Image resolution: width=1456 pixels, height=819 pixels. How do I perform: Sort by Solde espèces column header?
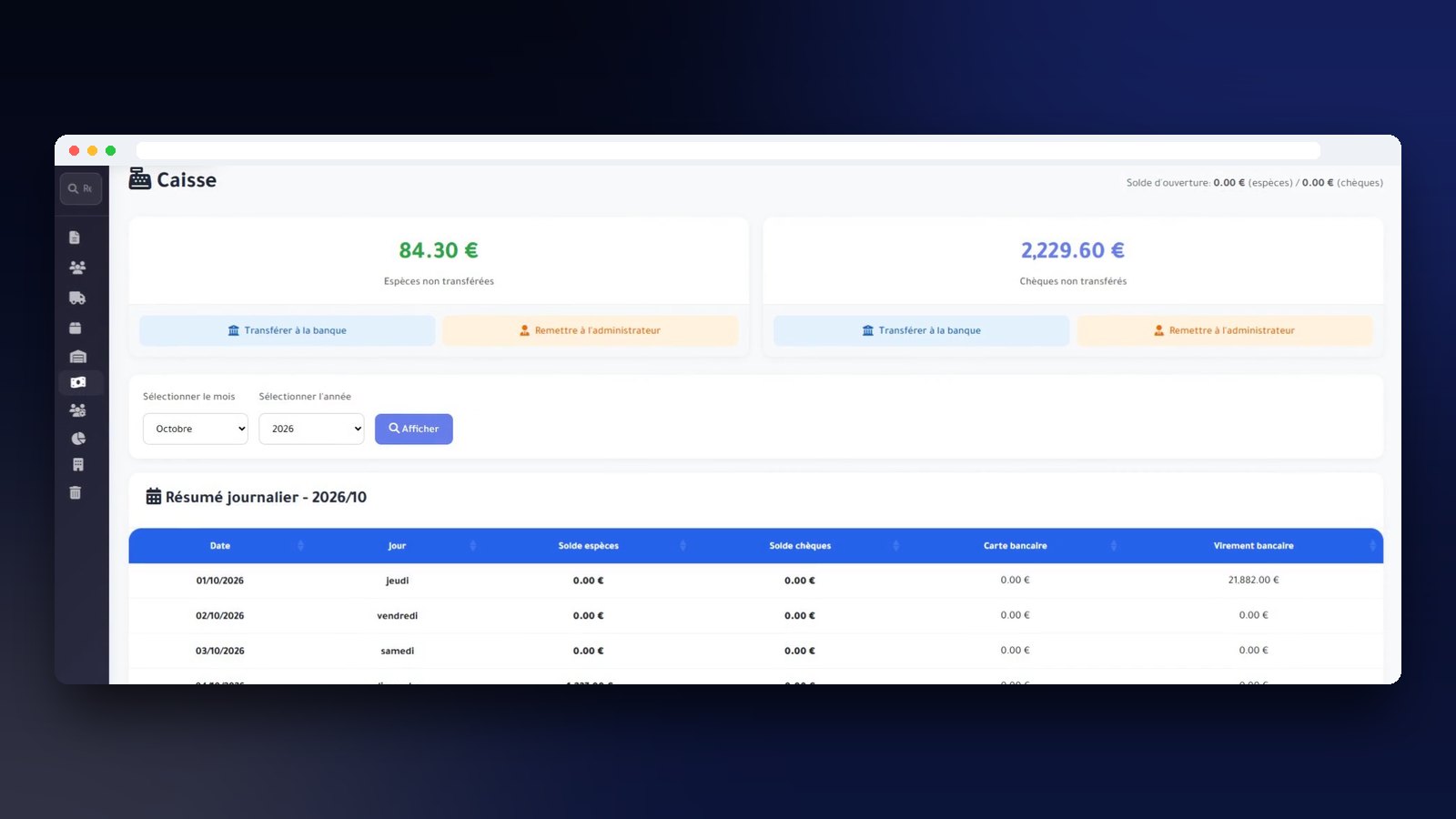(589, 546)
